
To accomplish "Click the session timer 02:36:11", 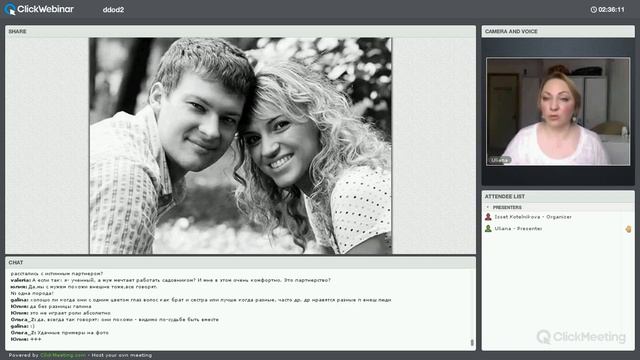I will [x=611, y=9].
